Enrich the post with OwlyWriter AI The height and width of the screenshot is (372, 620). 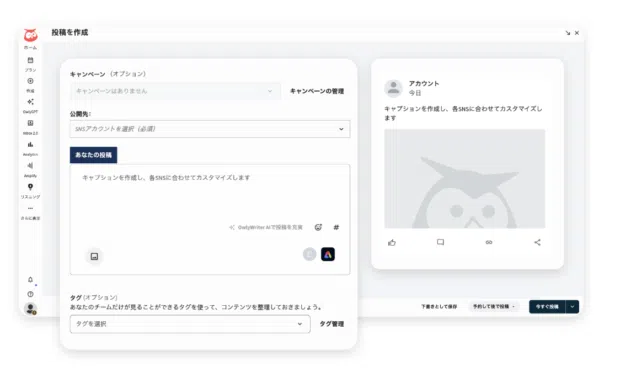[x=266, y=227]
